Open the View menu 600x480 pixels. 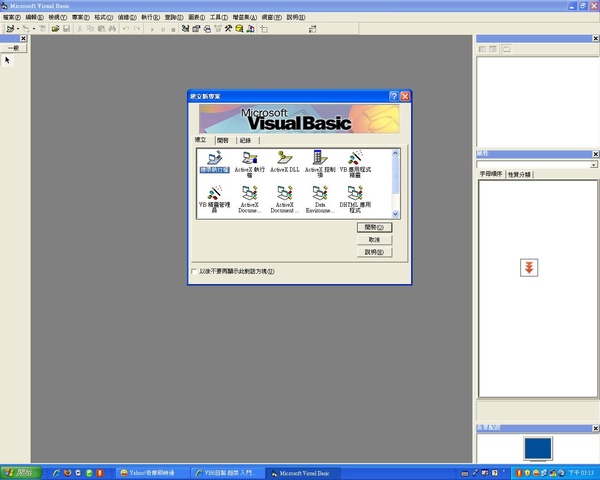pyautogui.click(x=57, y=17)
